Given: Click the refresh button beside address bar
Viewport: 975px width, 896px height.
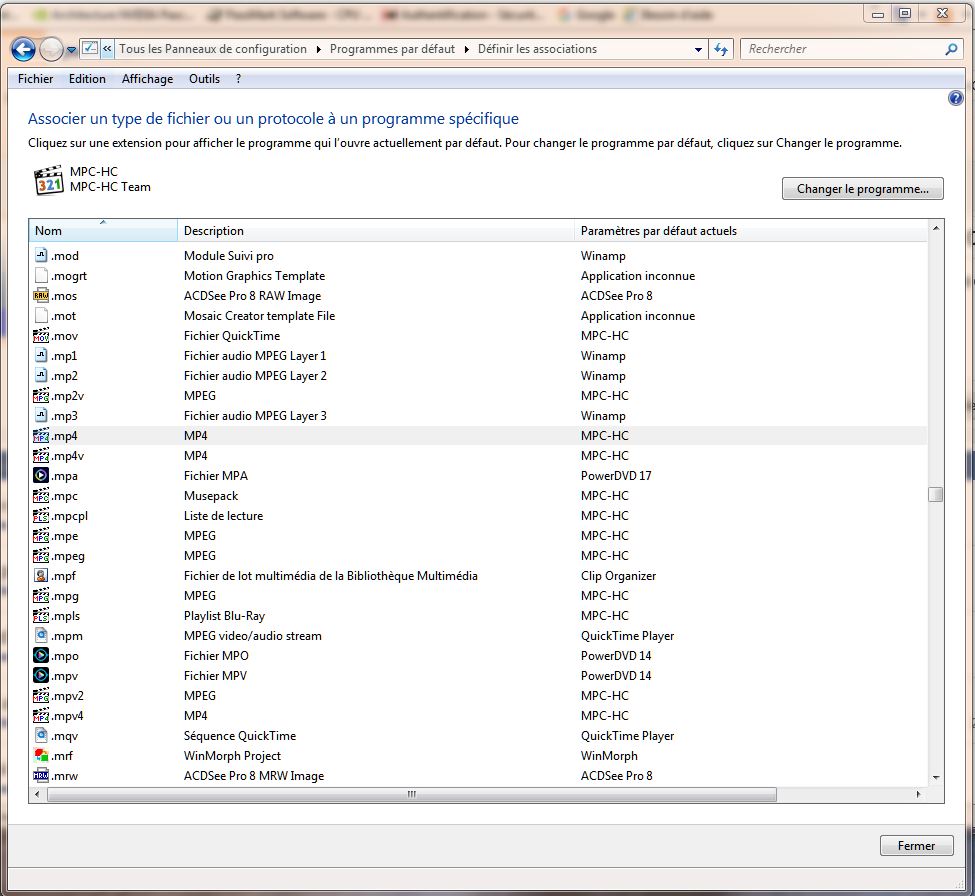Looking at the screenshot, I should [722, 49].
